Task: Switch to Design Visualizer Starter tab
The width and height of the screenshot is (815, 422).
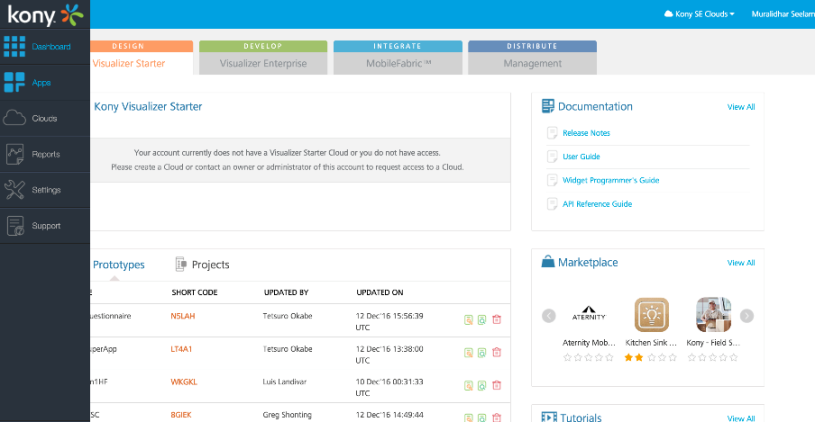Action: (x=141, y=58)
